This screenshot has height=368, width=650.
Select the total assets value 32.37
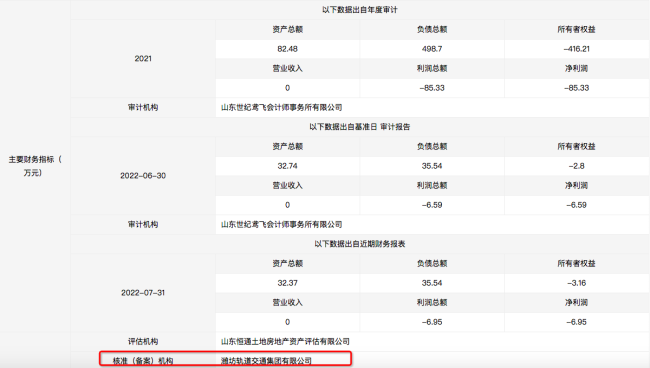(x=287, y=283)
